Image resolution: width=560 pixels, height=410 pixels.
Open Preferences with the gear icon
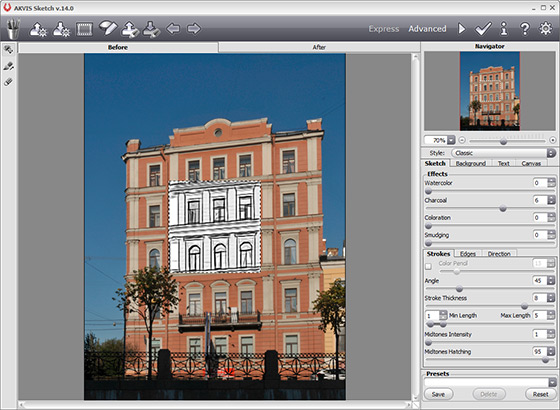(x=546, y=29)
